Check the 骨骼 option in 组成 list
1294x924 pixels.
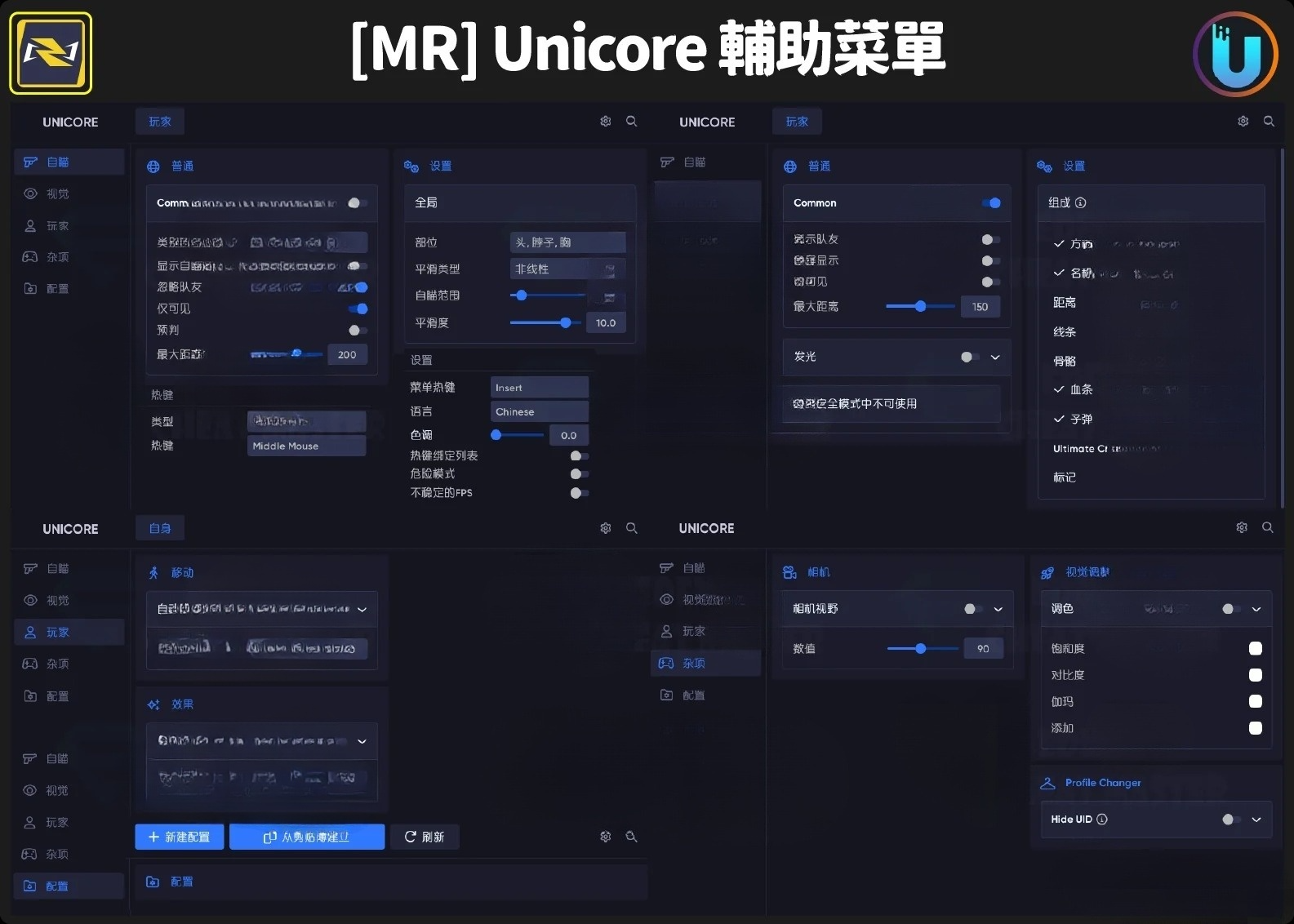click(x=1065, y=362)
